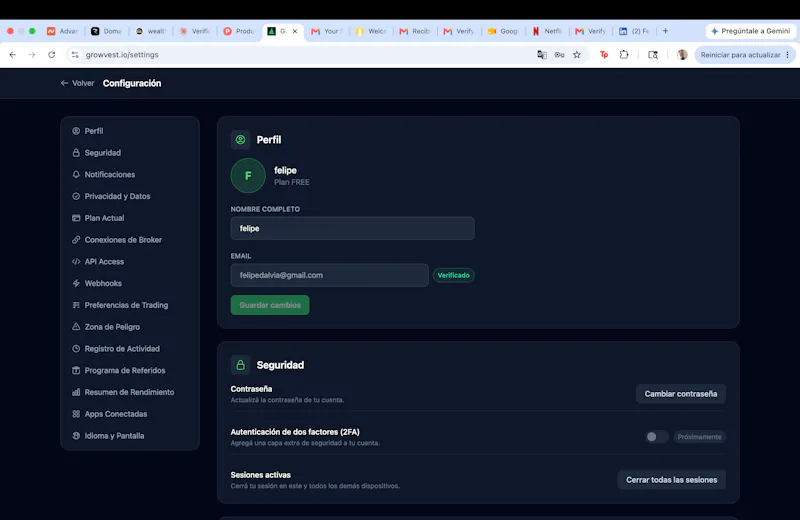Click the Volver back link
Screen dimensions: 800x520
coord(78,83)
